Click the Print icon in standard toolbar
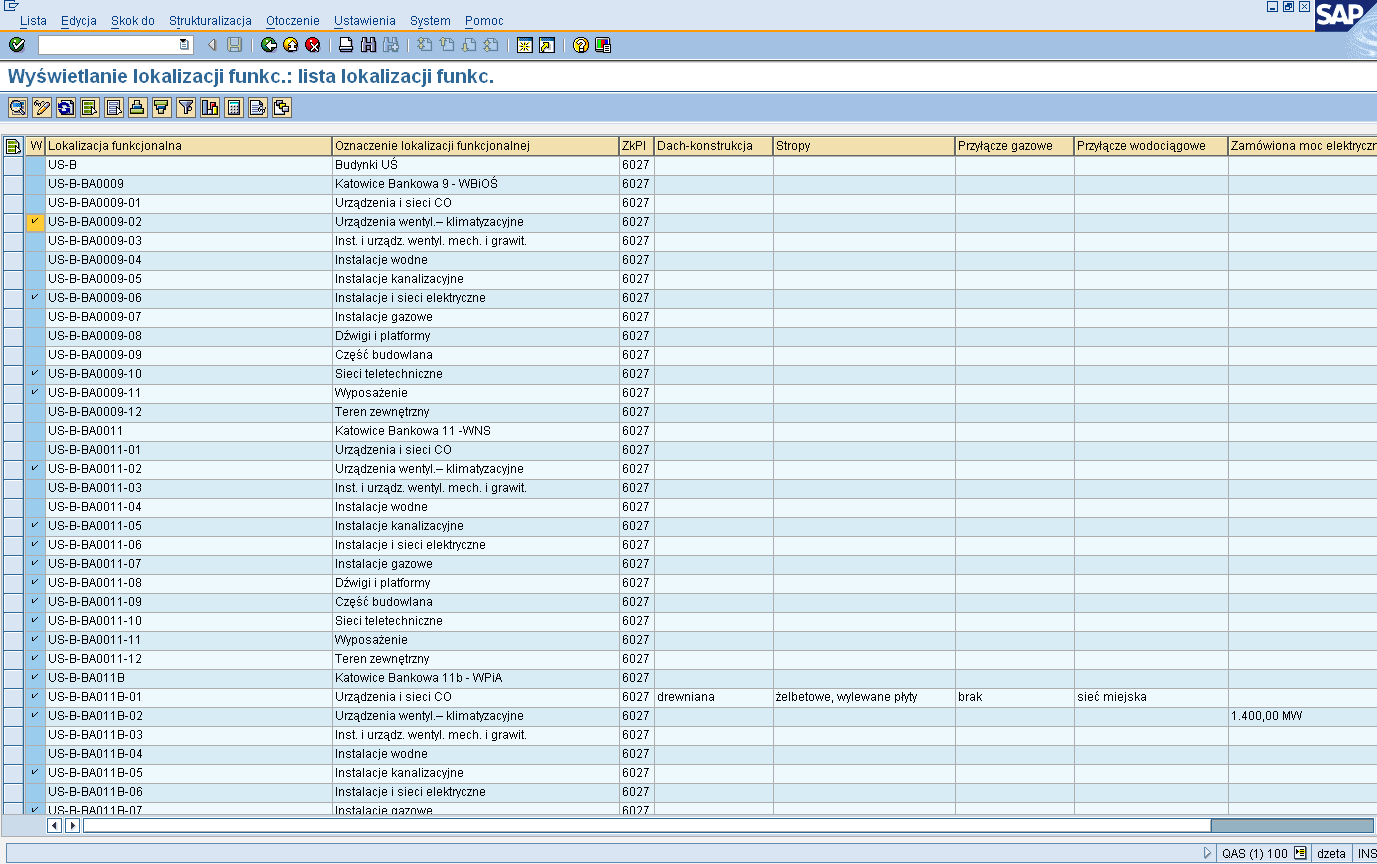The image size is (1377, 864). 346,45
